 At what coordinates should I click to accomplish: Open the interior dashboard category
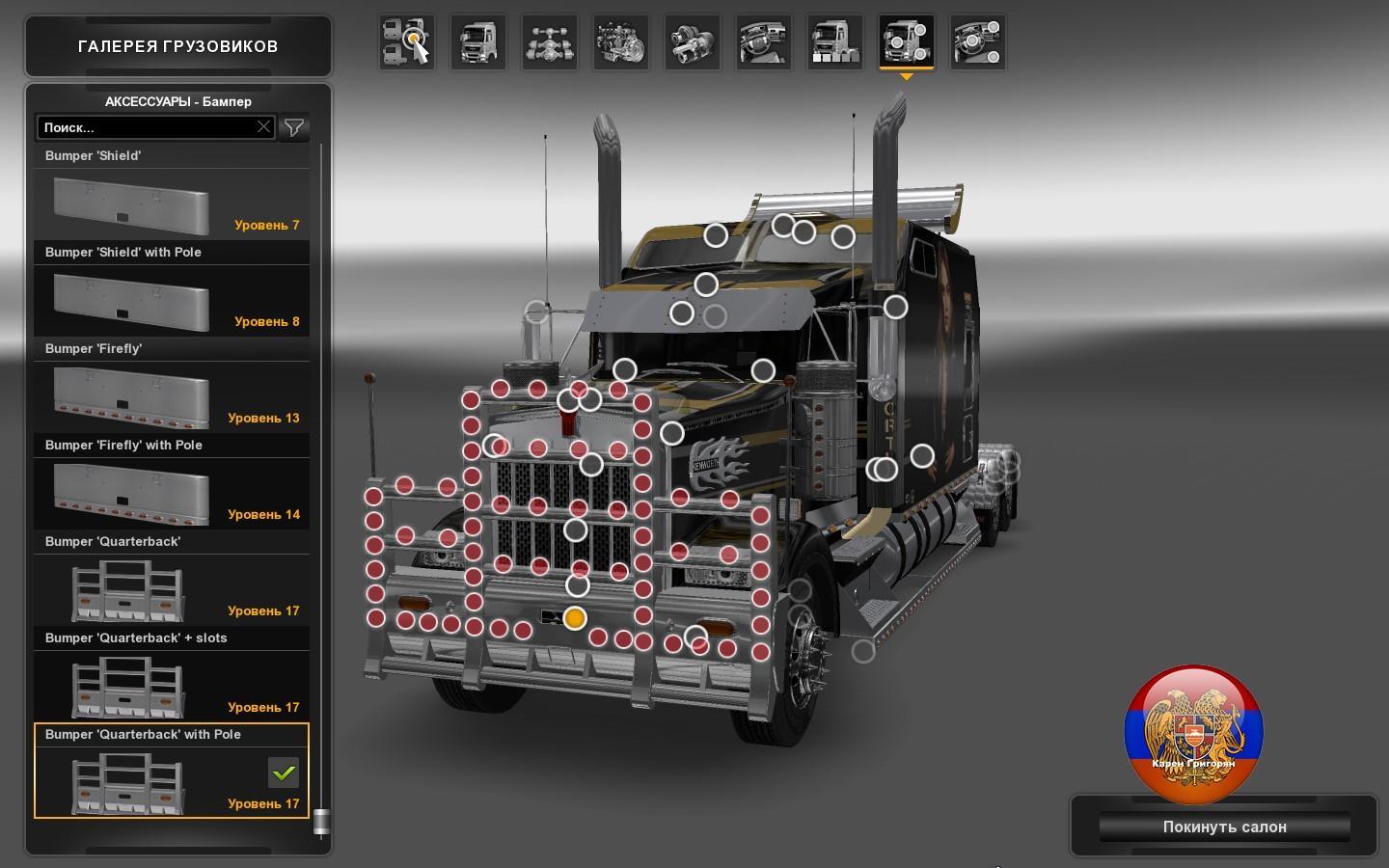(x=763, y=43)
